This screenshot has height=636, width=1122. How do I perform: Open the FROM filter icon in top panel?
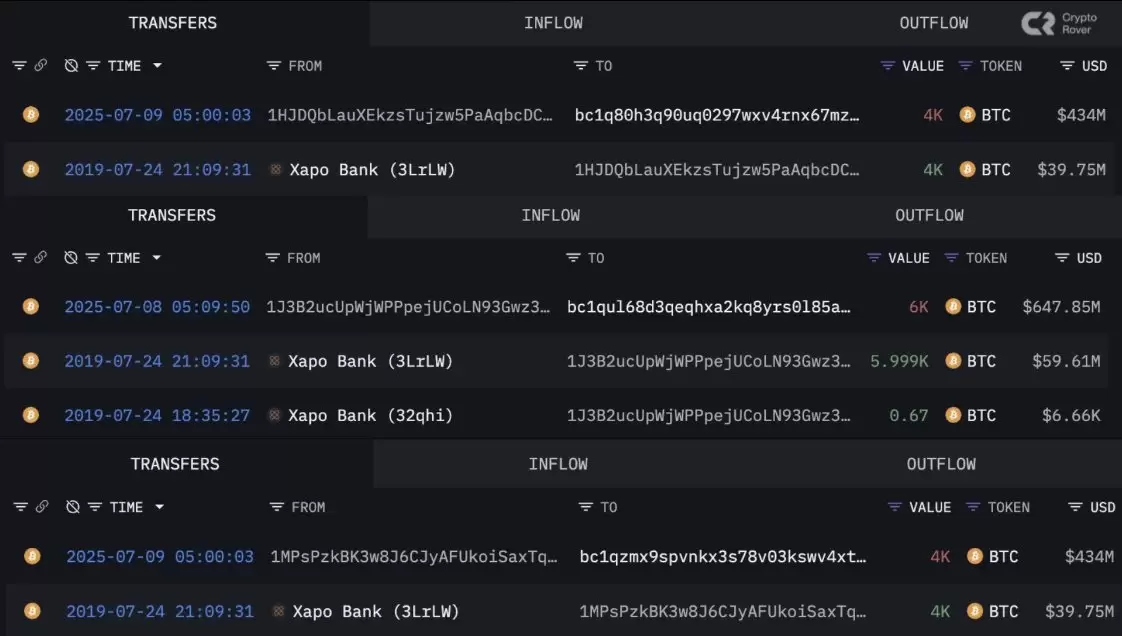[273, 66]
